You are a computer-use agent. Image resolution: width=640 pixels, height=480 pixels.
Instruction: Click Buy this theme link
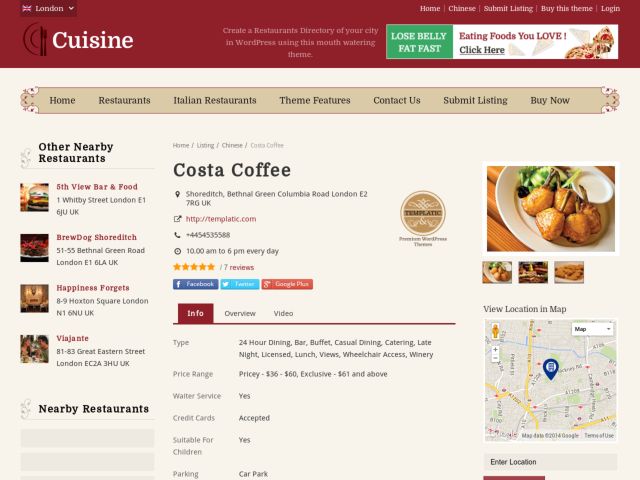click(x=567, y=8)
